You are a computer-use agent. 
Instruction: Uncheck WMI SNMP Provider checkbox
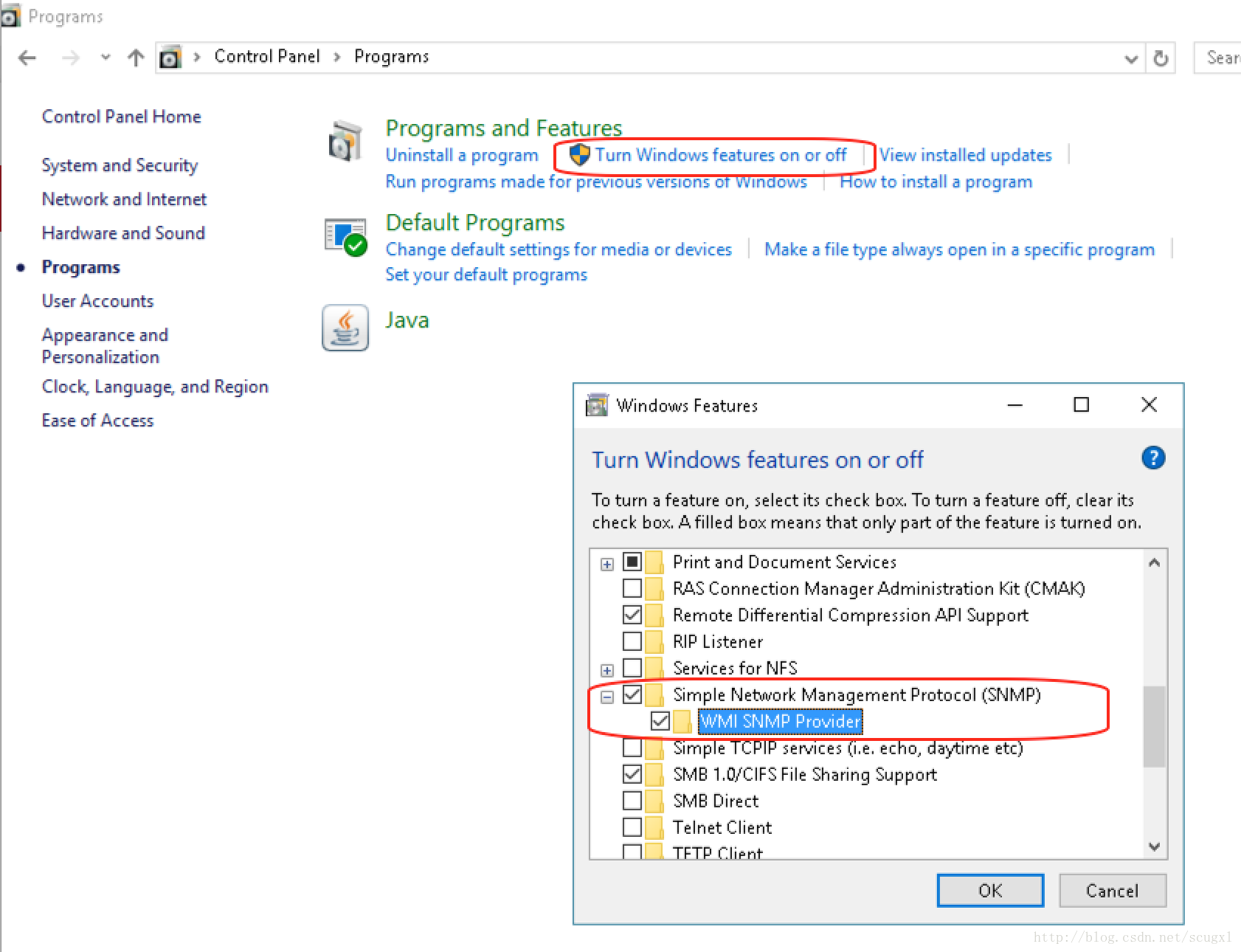(660, 721)
